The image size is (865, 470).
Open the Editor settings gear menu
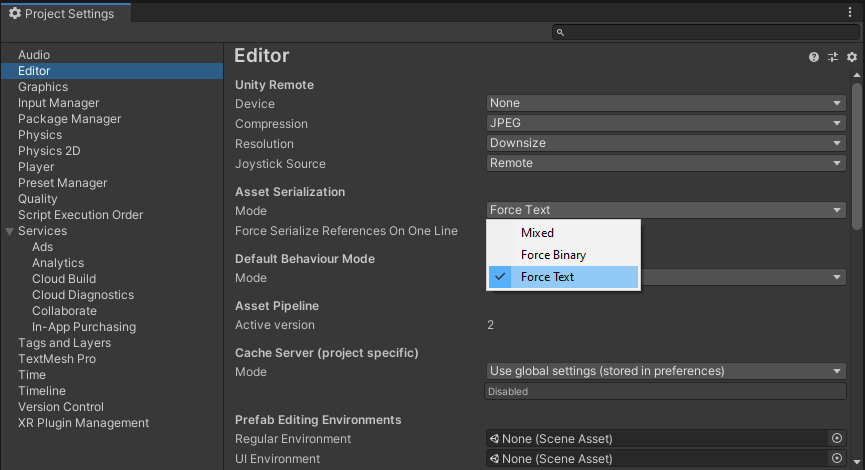tap(852, 58)
